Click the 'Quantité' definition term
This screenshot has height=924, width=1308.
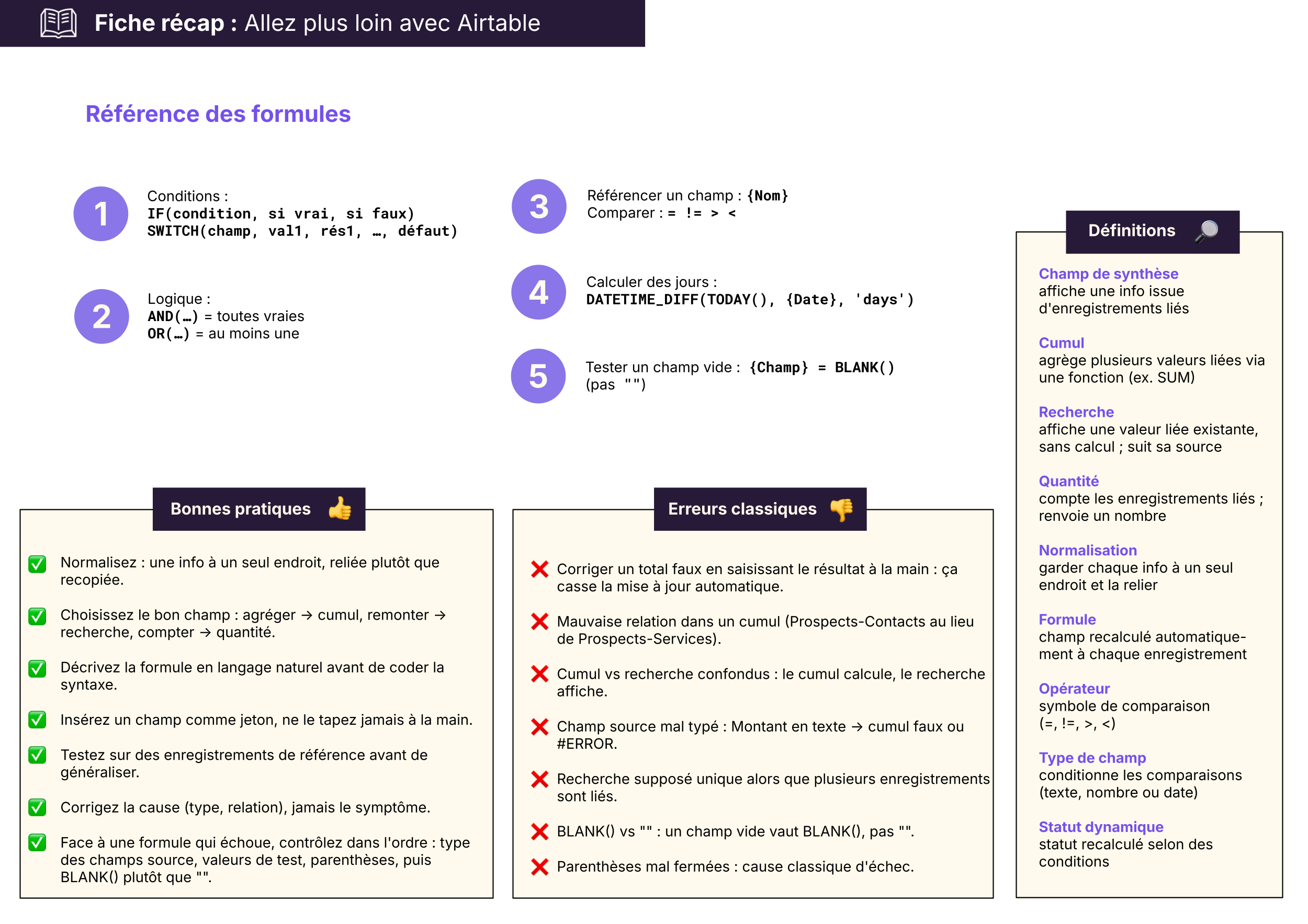(1068, 481)
